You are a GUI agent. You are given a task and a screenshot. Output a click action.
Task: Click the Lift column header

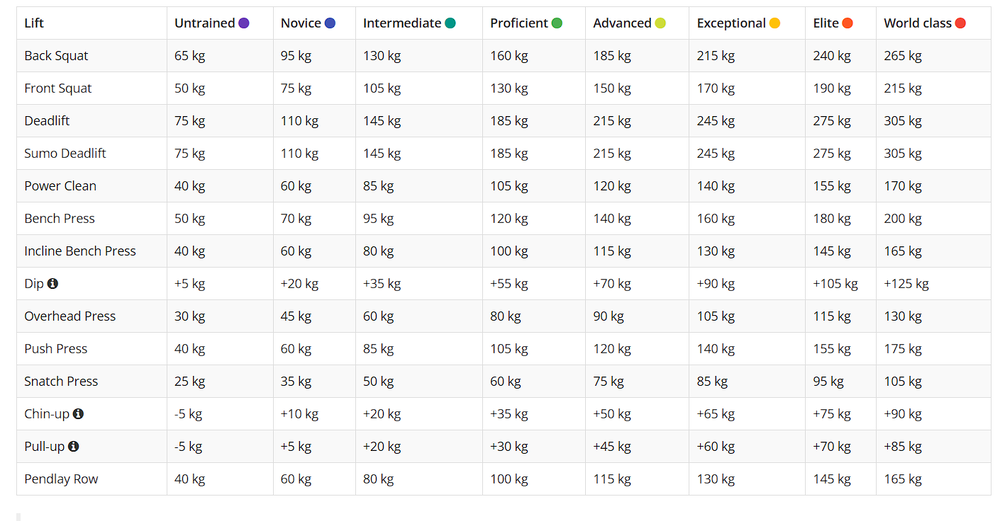click(34, 23)
